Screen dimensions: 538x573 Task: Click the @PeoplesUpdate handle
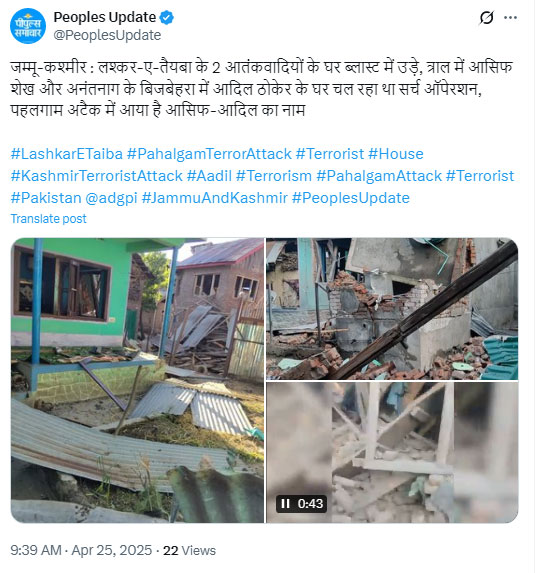(x=107, y=35)
